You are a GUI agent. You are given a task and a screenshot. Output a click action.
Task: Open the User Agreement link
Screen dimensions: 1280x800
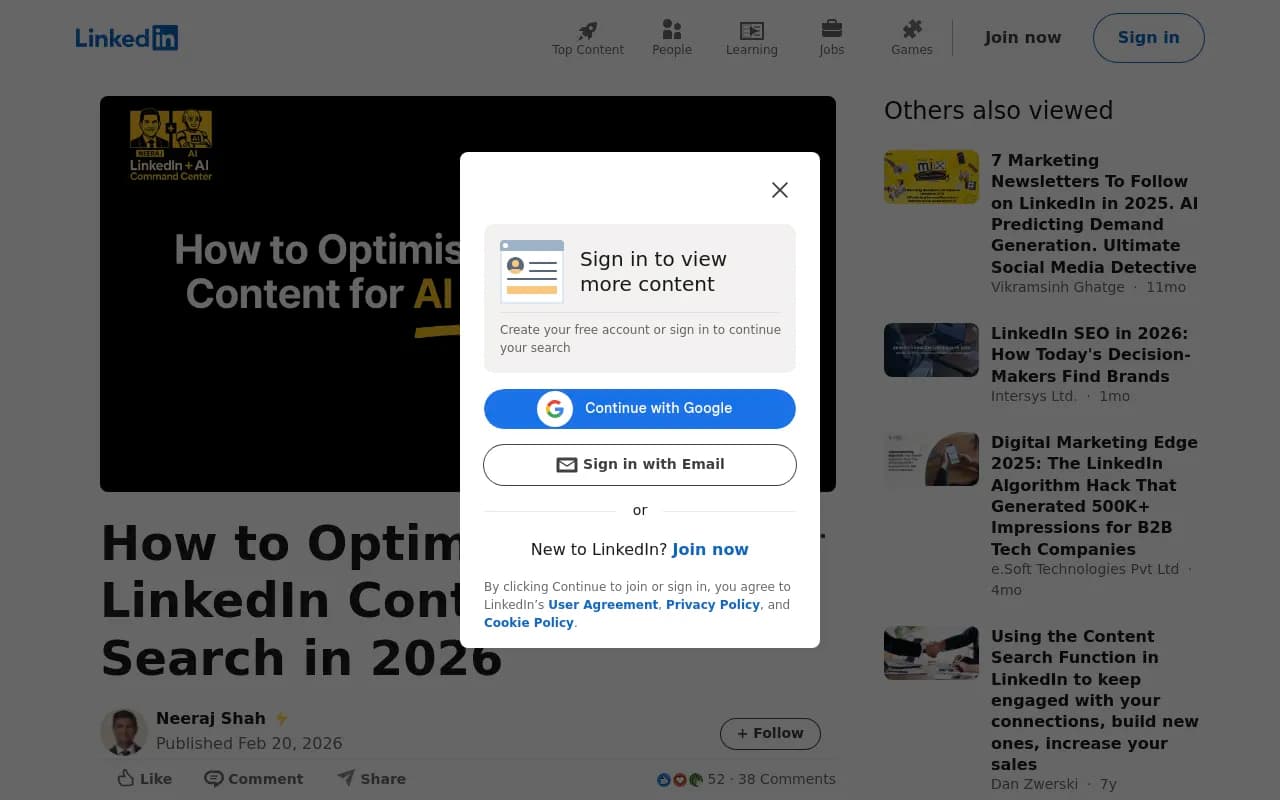coord(603,604)
